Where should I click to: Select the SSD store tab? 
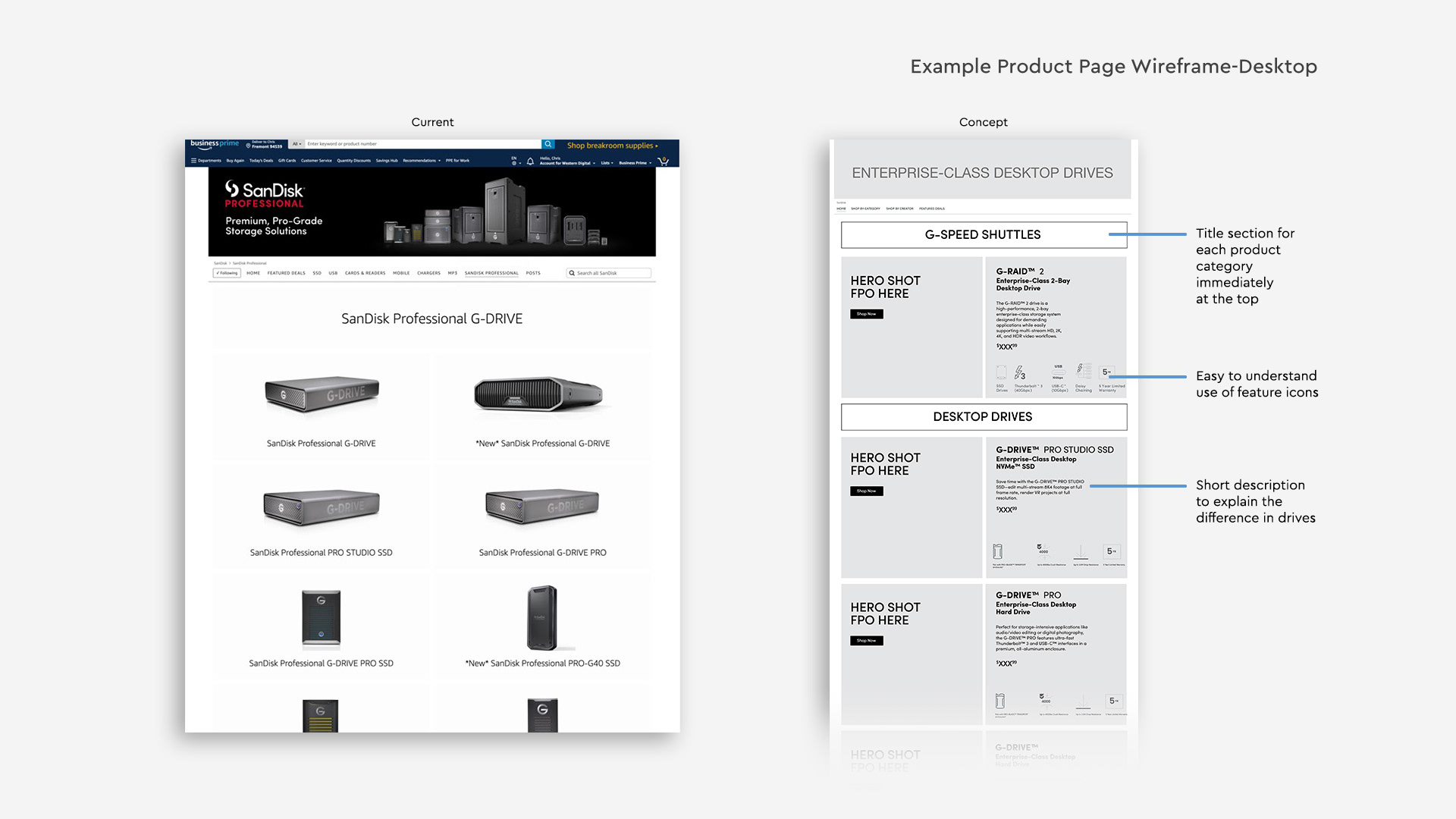pos(317,273)
